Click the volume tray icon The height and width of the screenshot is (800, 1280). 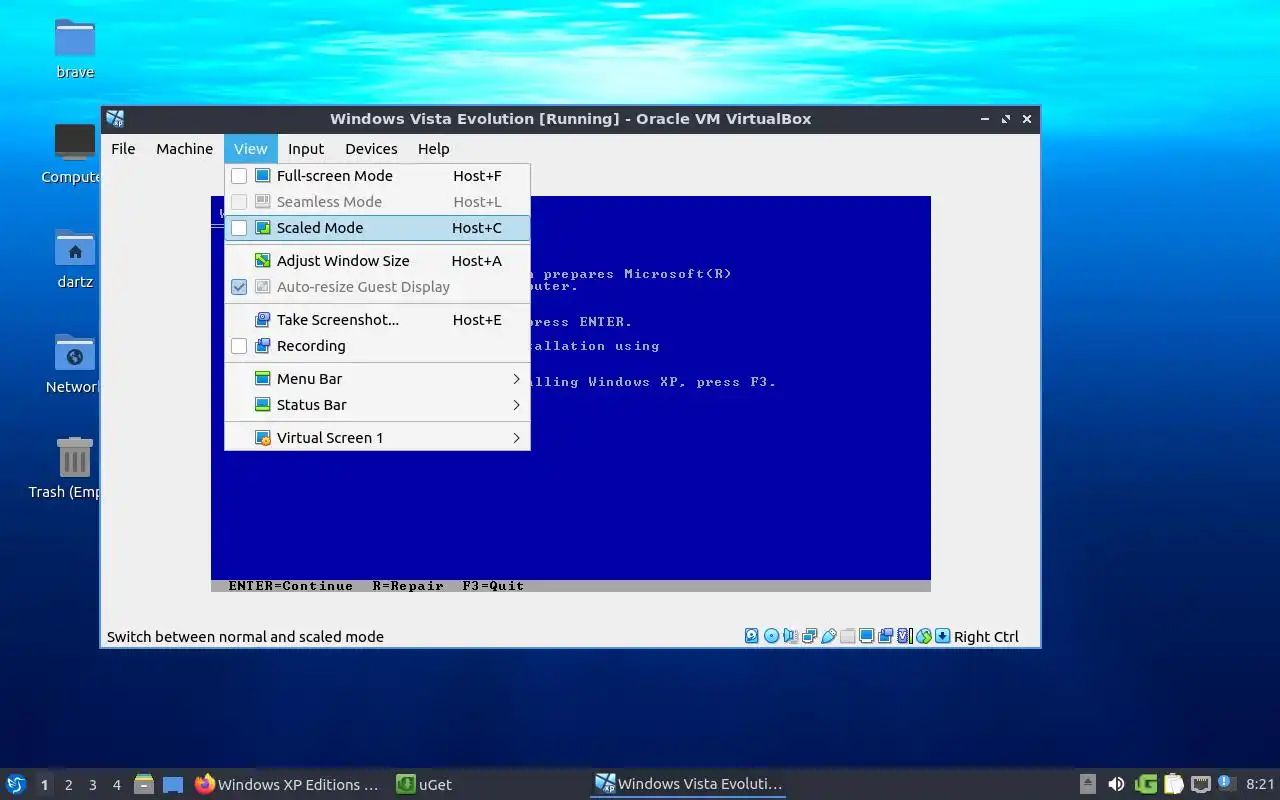(x=1116, y=784)
